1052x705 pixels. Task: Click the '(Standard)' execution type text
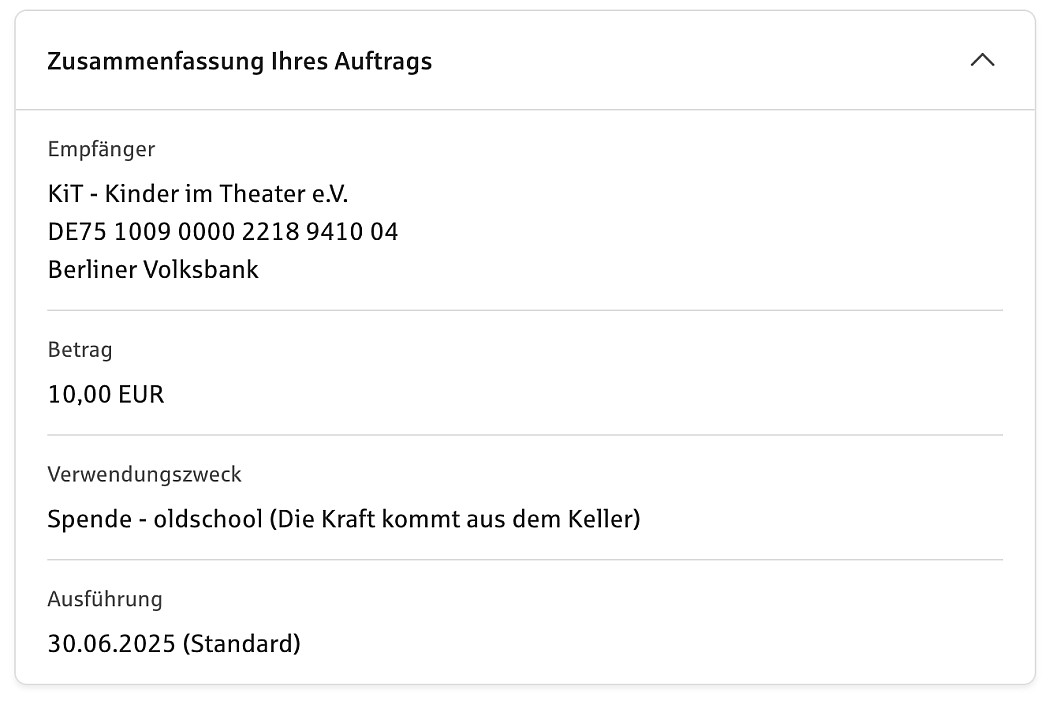pyautogui.click(x=241, y=643)
